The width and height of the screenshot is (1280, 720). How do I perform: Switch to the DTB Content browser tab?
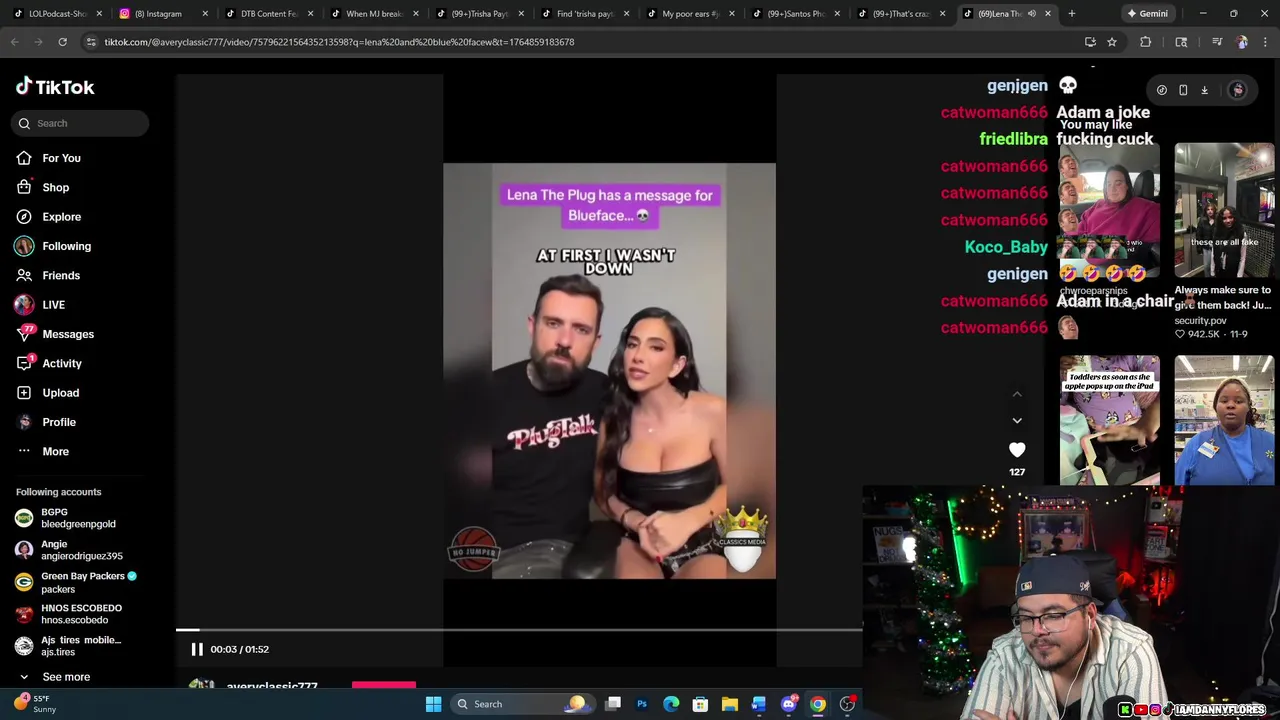268,14
